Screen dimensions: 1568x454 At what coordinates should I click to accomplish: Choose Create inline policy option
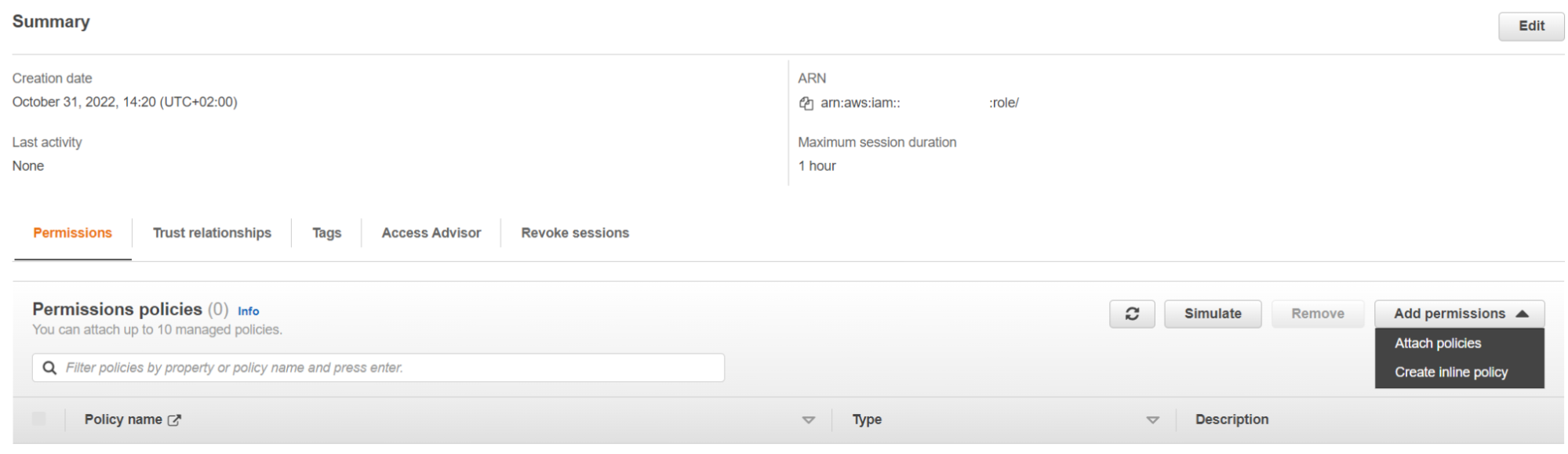pyautogui.click(x=1450, y=372)
